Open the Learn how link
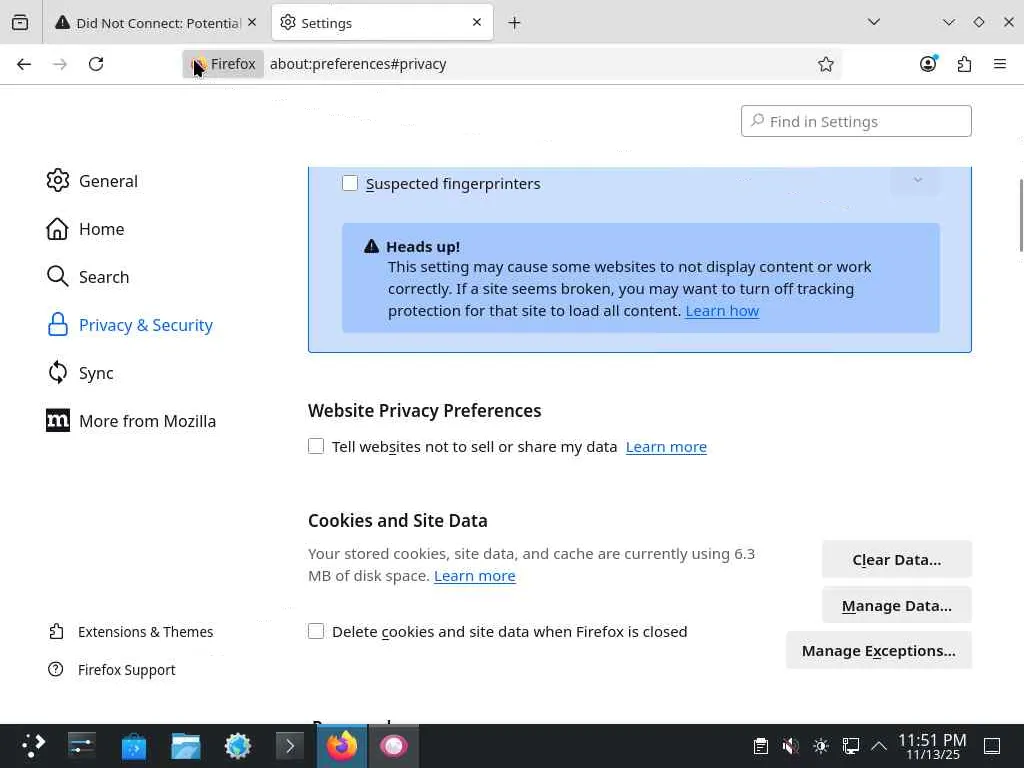 (722, 310)
